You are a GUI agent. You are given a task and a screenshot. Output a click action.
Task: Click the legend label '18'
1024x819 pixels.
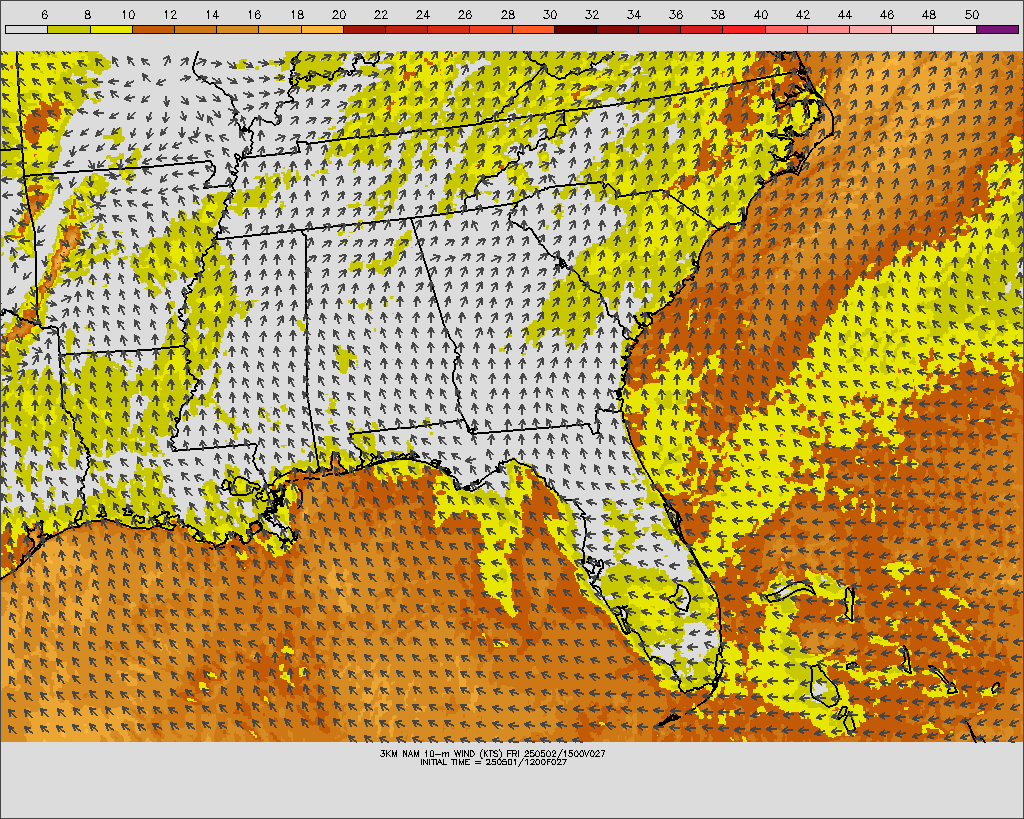click(x=296, y=14)
